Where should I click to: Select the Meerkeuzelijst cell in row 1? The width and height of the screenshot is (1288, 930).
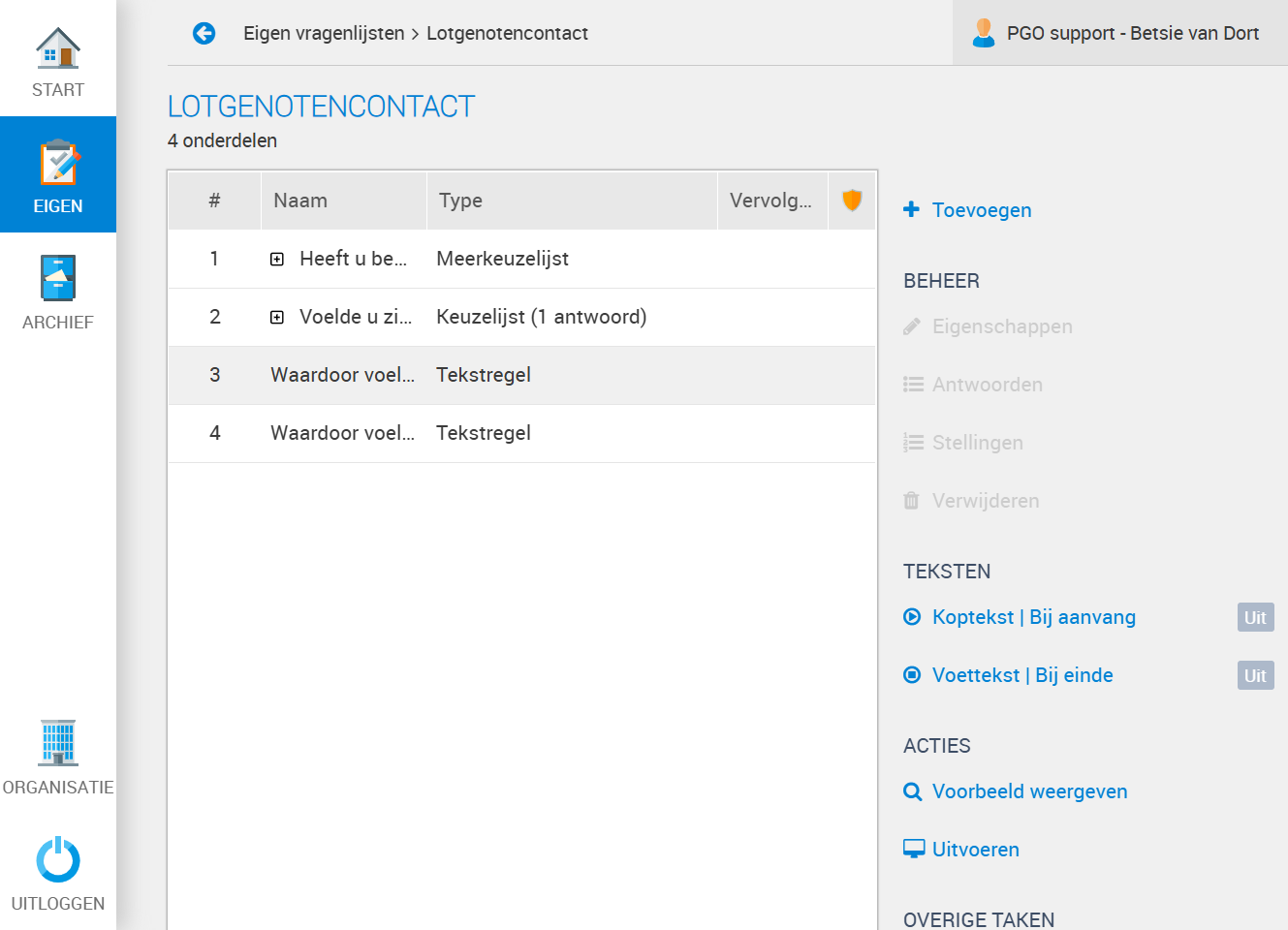coord(502,259)
